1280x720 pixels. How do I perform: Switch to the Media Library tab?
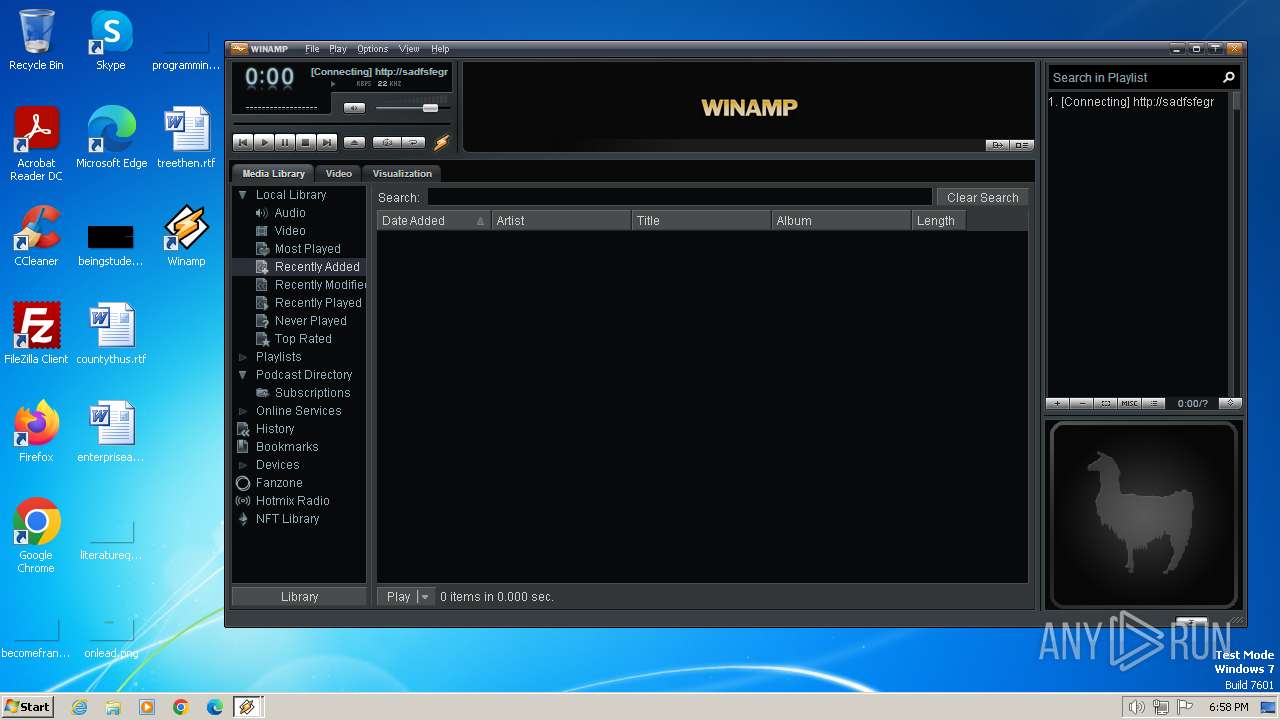tap(273, 173)
